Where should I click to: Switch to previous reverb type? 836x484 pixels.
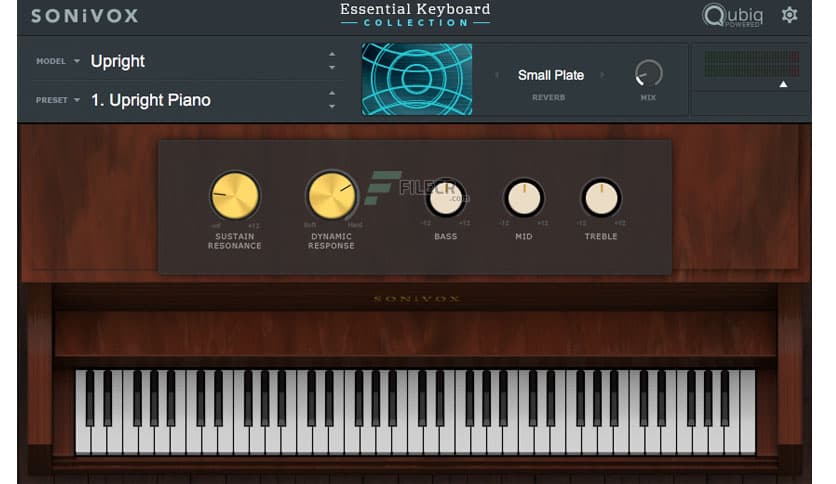click(x=497, y=75)
